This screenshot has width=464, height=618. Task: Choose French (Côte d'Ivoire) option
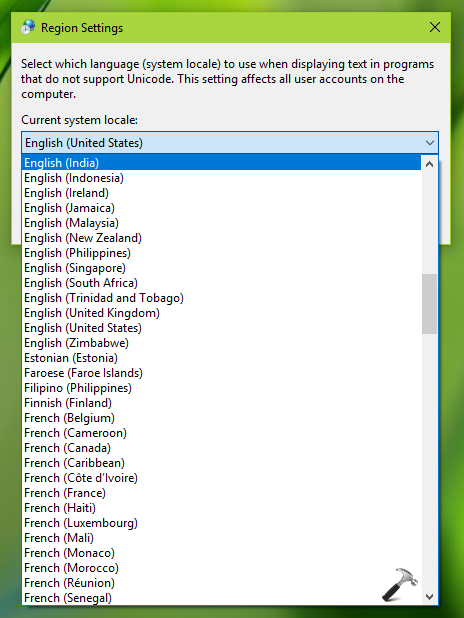[x=222, y=478]
